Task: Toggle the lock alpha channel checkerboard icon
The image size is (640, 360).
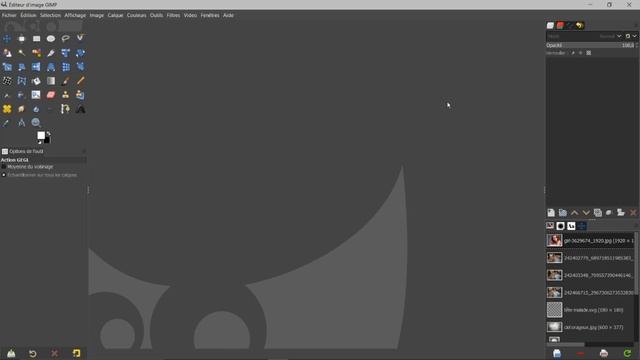Action: [x=589, y=53]
